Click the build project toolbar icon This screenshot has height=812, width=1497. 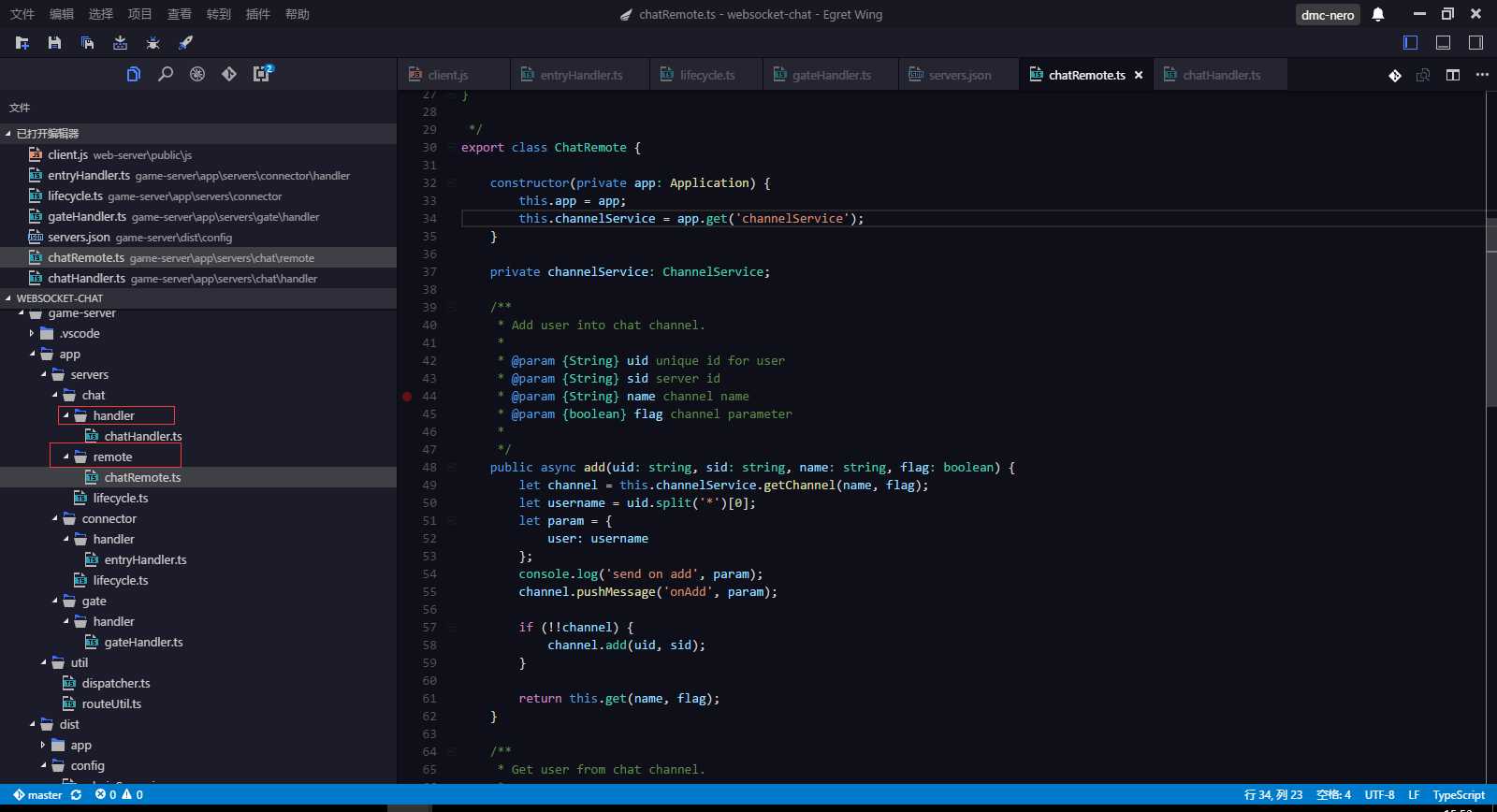coord(120,43)
